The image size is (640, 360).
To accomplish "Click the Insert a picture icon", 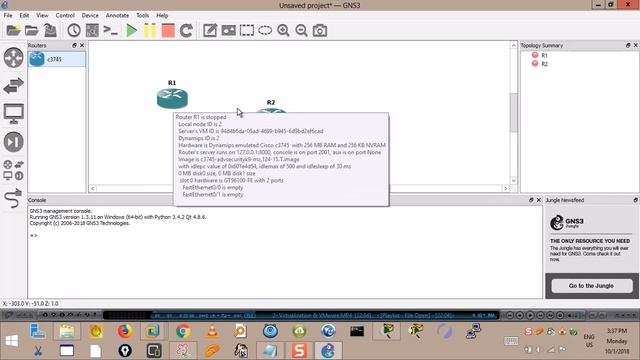I will point(229,30).
